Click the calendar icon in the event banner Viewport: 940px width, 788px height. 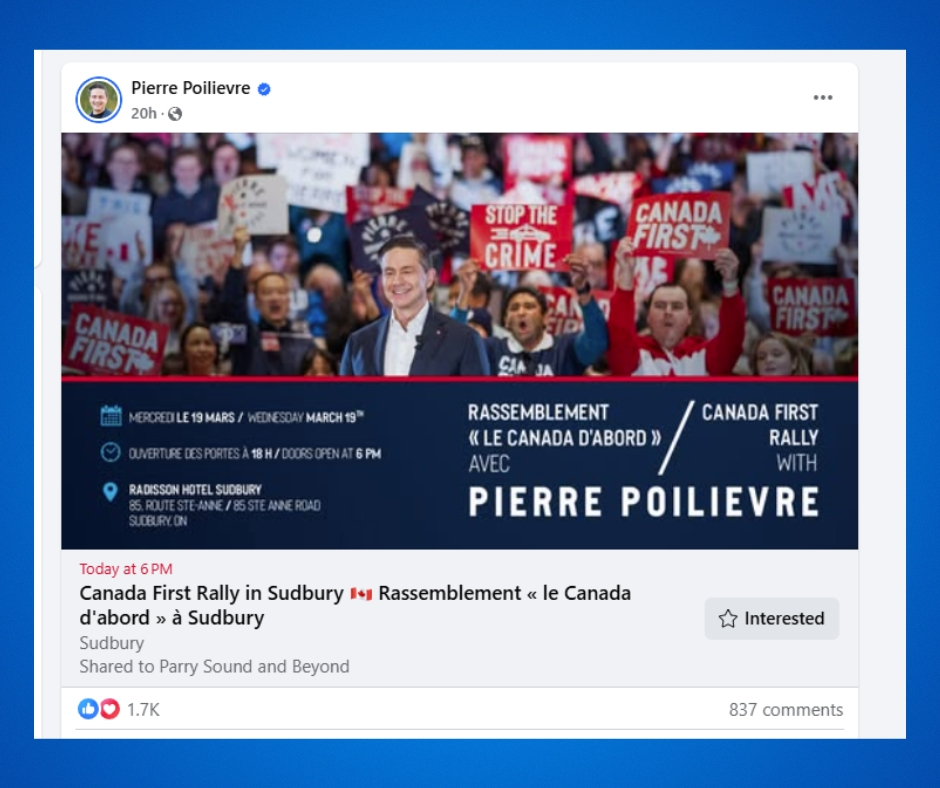pyautogui.click(x=111, y=416)
